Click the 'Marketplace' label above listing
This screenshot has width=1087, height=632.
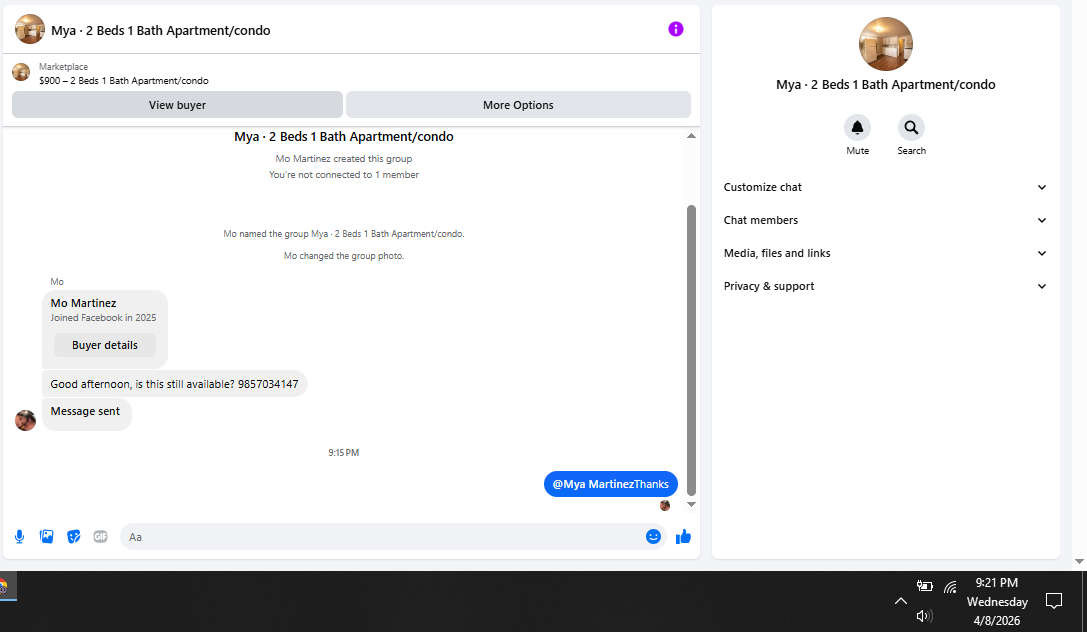click(63, 67)
